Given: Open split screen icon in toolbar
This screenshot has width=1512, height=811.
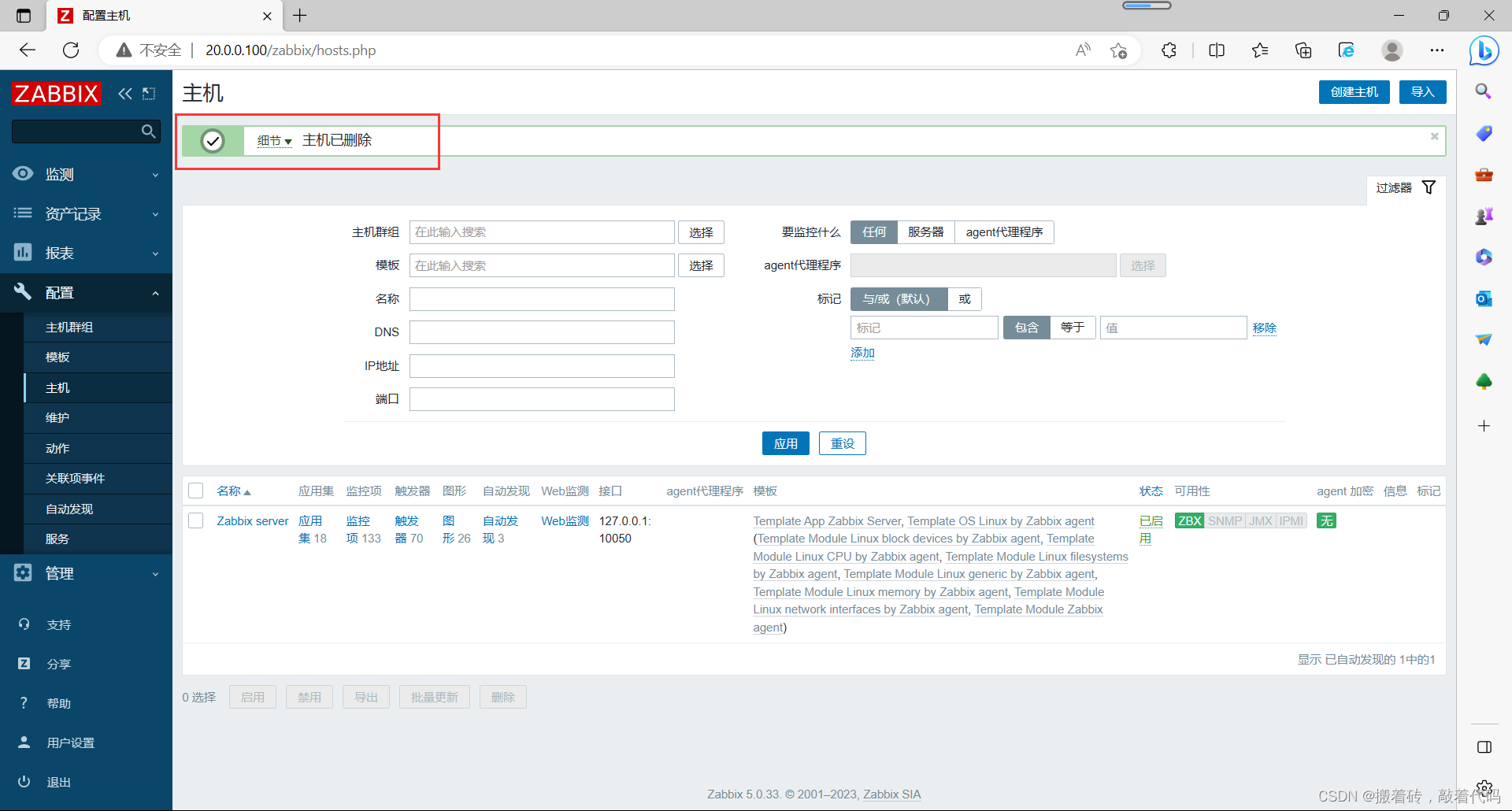Looking at the screenshot, I should click(x=1217, y=50).
